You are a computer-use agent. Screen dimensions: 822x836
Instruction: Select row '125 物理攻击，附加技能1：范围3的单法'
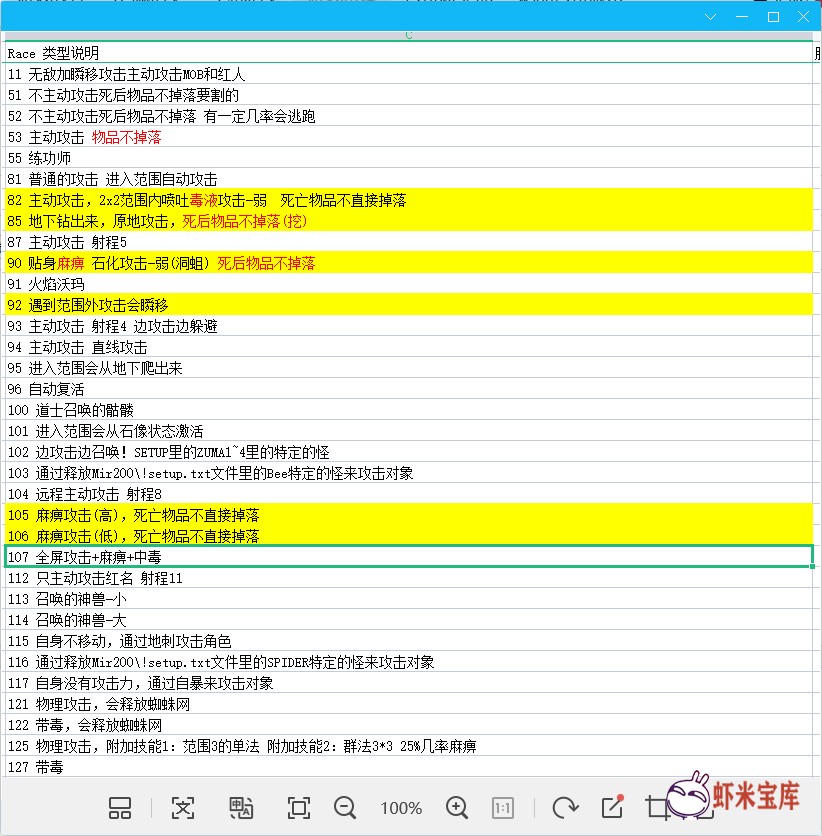pyautogui.click(x=408, y=746)
